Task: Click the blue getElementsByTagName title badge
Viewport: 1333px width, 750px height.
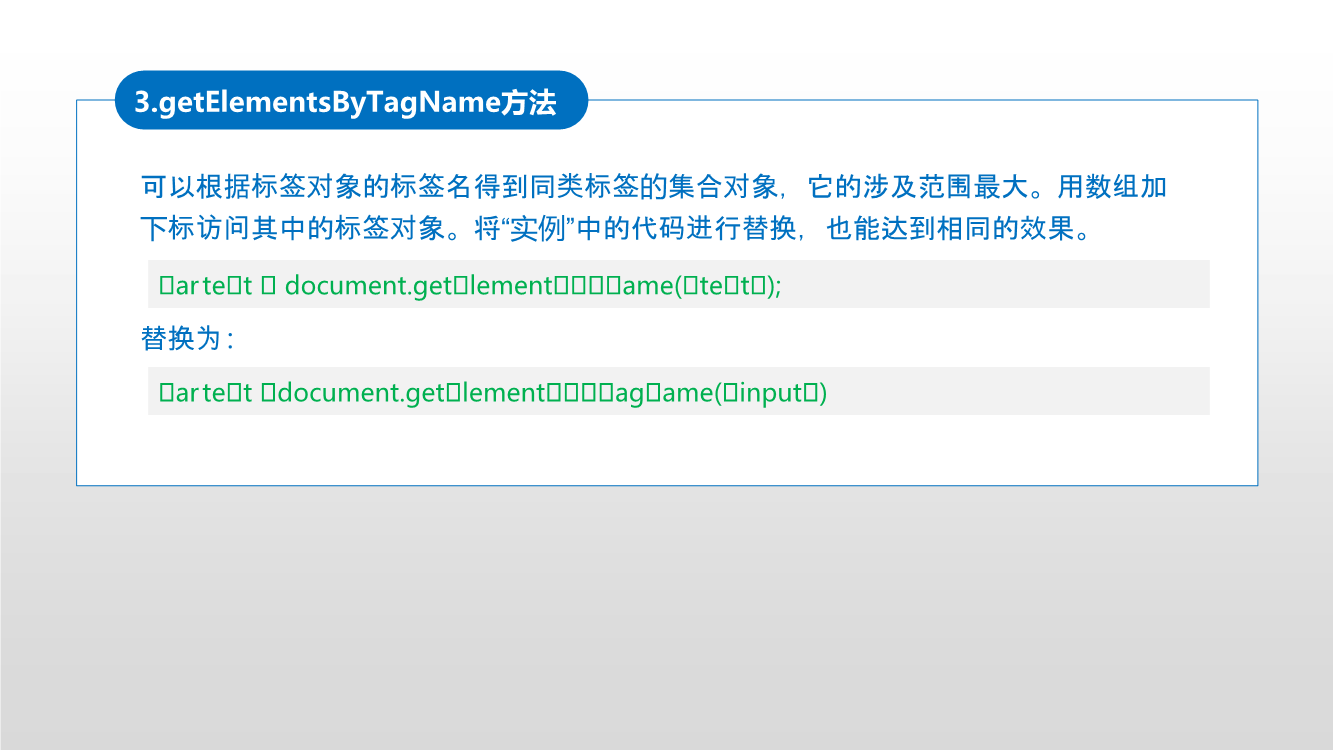Action: pos(351,100)
